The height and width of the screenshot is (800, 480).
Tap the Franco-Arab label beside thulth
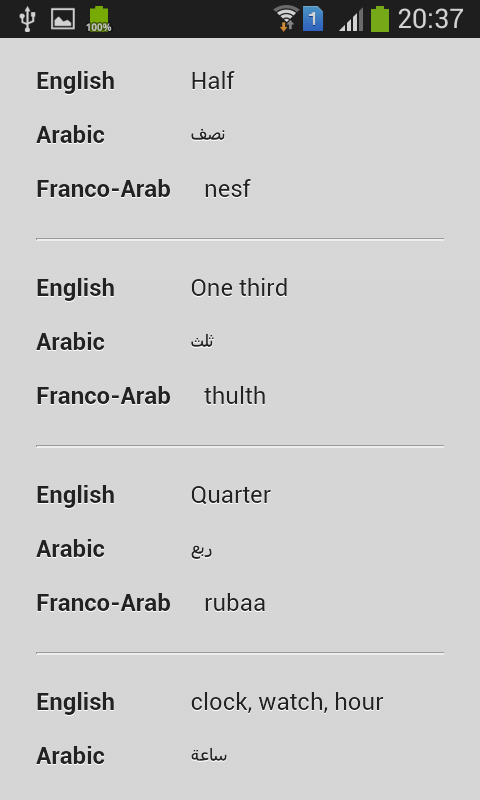coord(103,396)
